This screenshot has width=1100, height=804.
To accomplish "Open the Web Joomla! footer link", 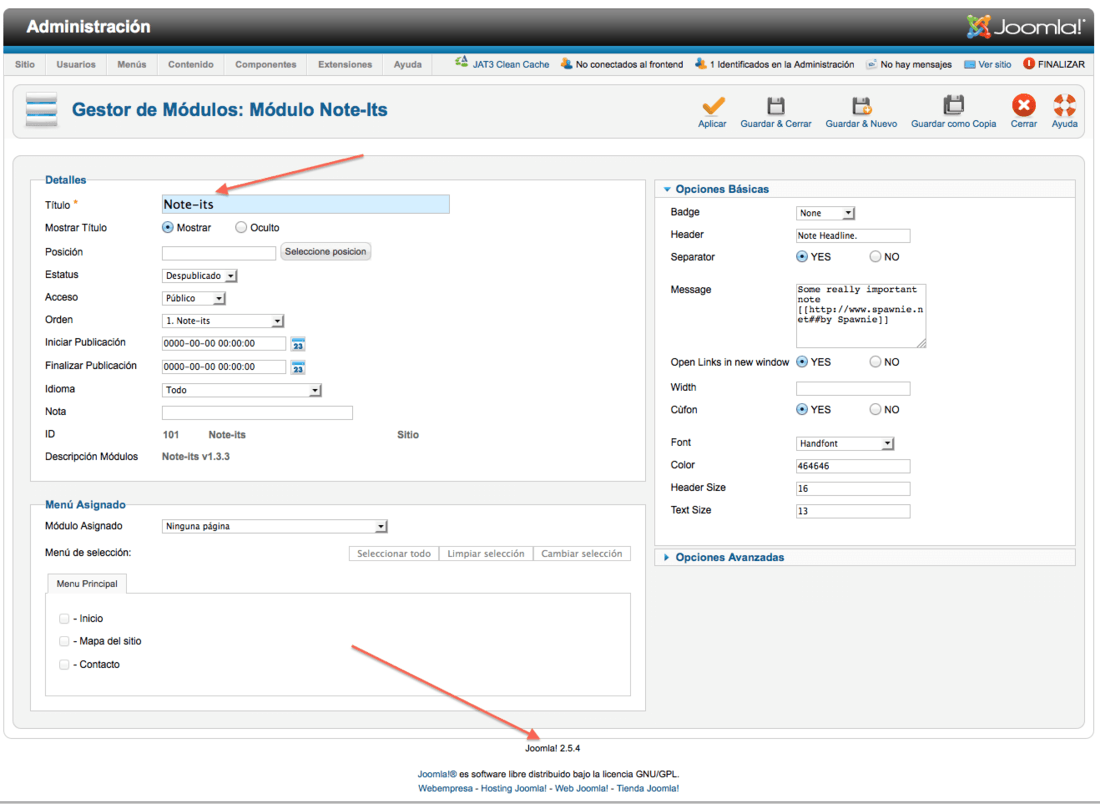I will 582,788.
